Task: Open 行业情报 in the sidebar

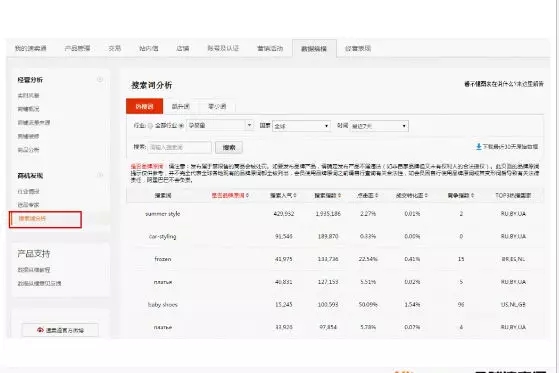Action: [29, 191]
